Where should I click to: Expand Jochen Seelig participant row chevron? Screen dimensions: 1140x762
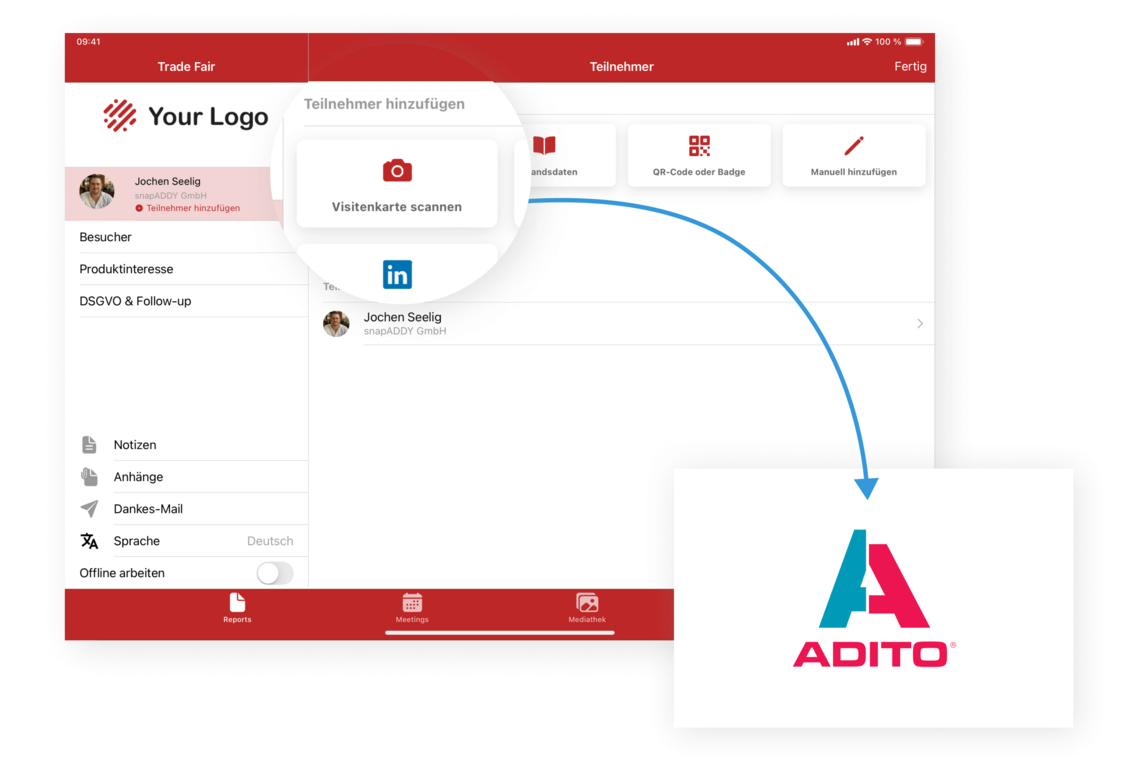[x=920, y=324]
